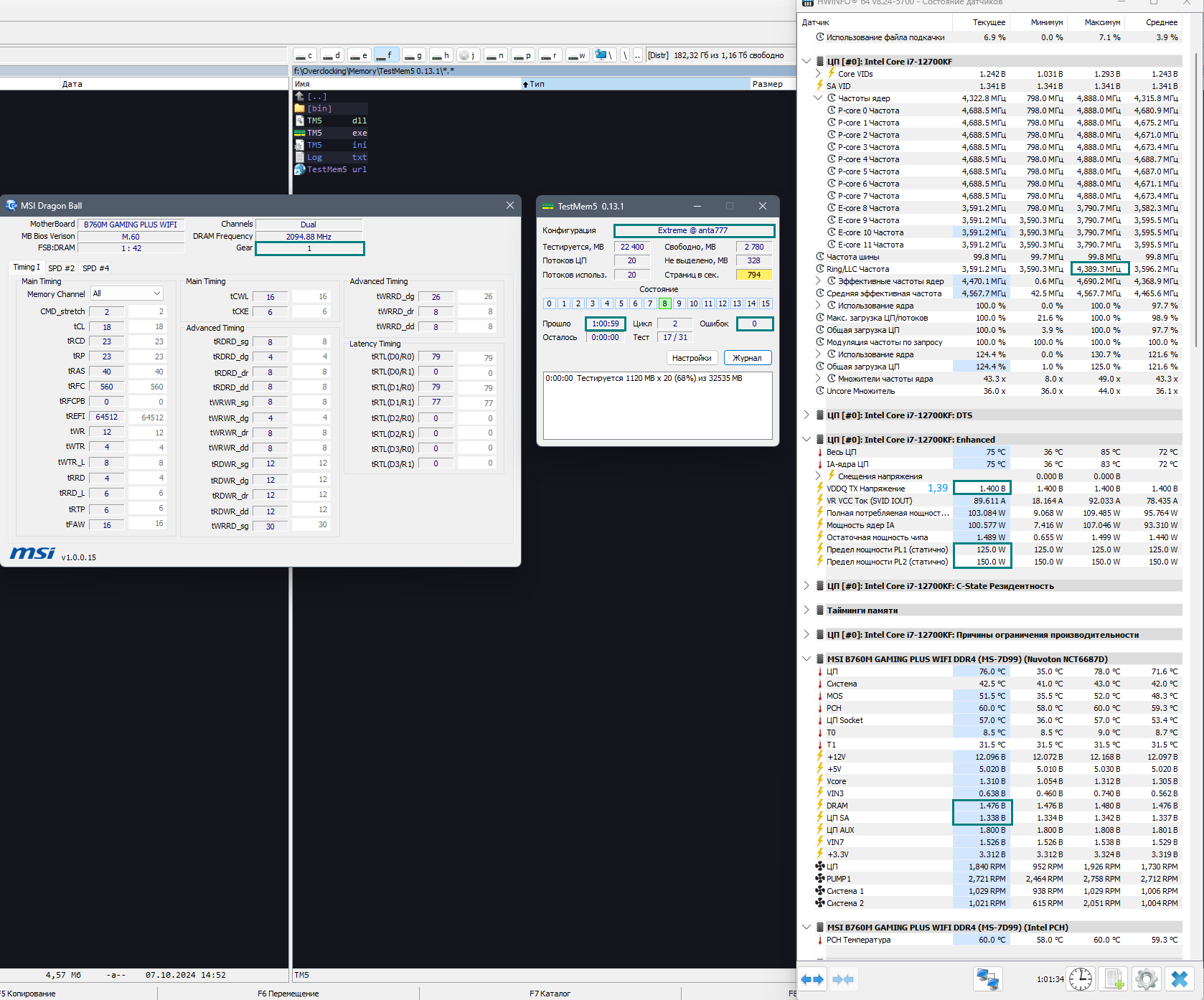Expand the Core VIDs sensor row

point(818,74)
